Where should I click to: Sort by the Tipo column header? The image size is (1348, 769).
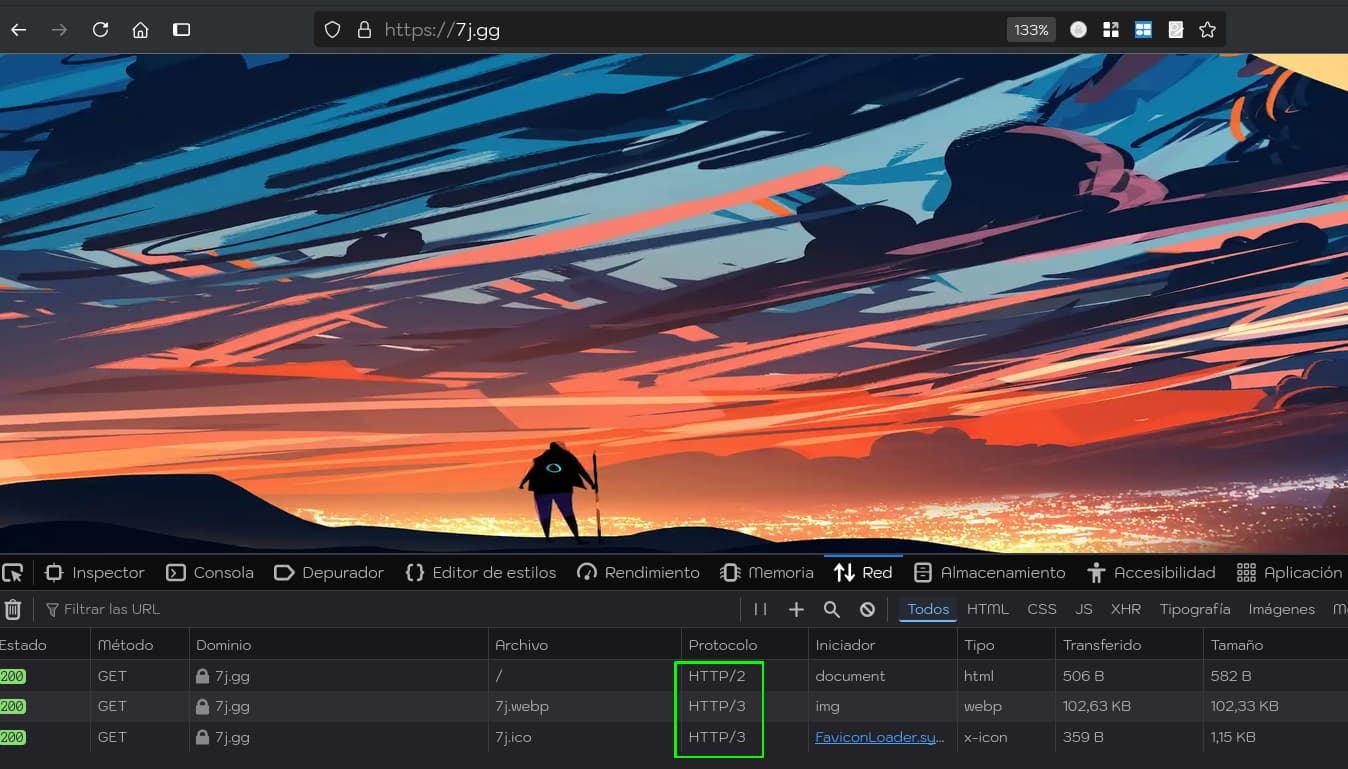pyautogui.click(x=1006, y=645)
